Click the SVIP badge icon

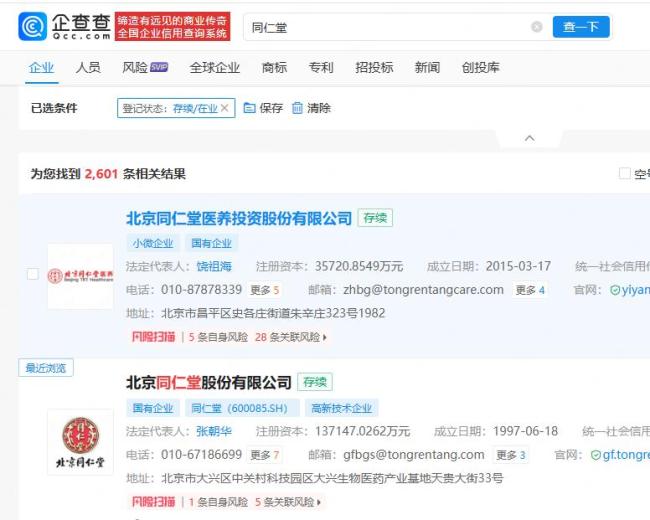pyautogui.click(x=159, y=67)
